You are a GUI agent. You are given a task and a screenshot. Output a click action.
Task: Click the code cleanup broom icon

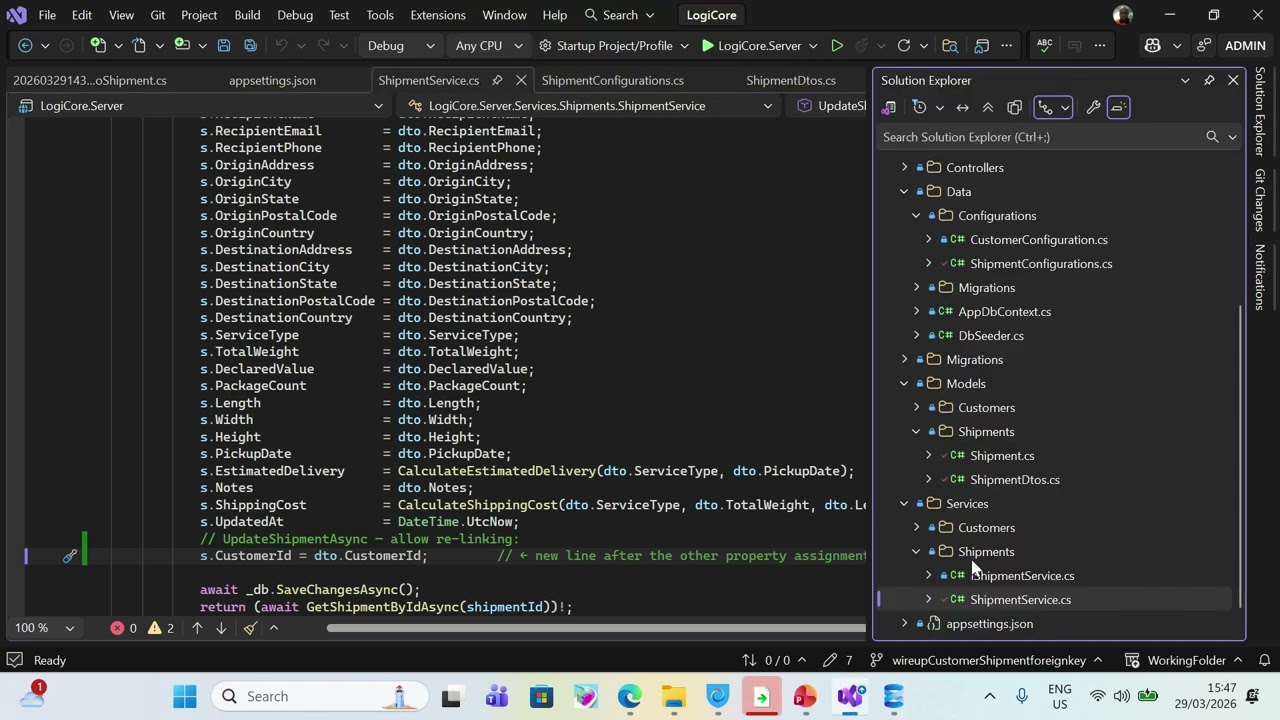pyautogui.click(x=250, y=628)
